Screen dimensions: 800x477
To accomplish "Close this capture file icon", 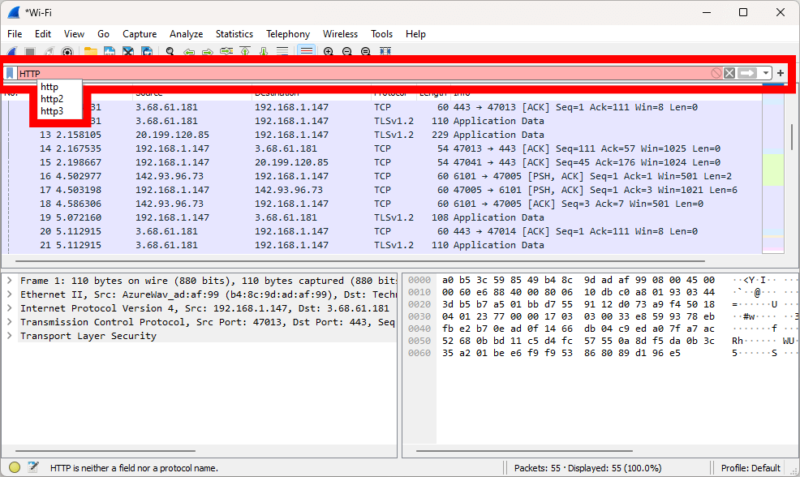I will 128,52.
